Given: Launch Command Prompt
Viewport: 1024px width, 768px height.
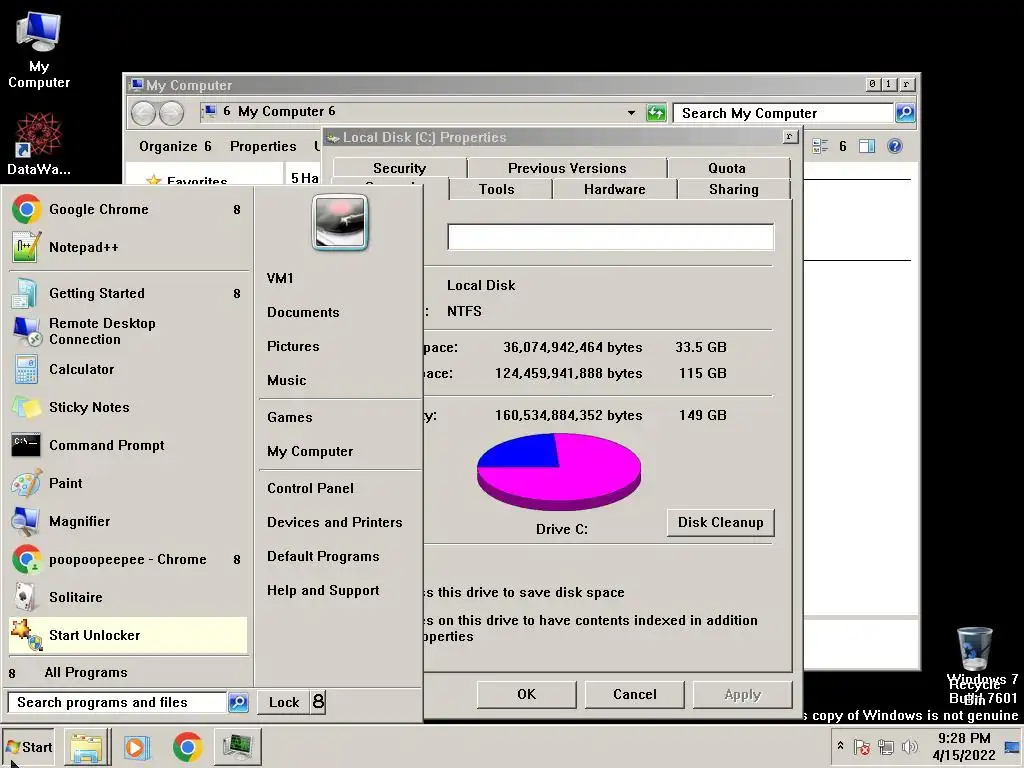Looking at the screenshot, I should coord(128,445).
